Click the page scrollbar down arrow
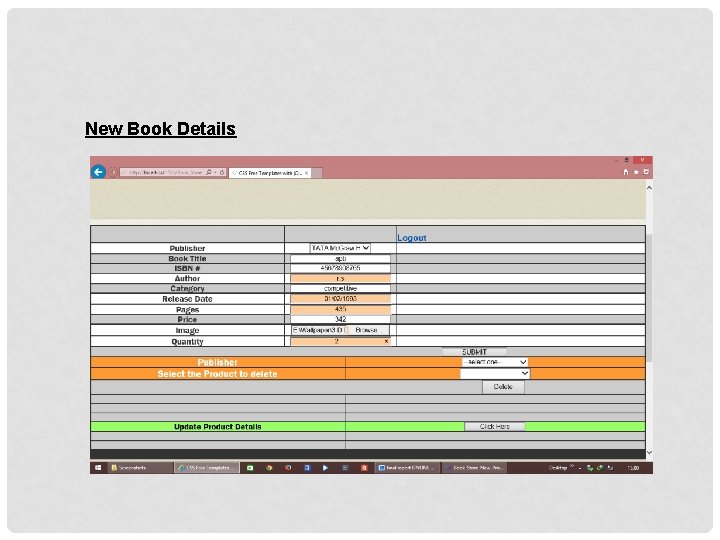 [x=649, y=453]
